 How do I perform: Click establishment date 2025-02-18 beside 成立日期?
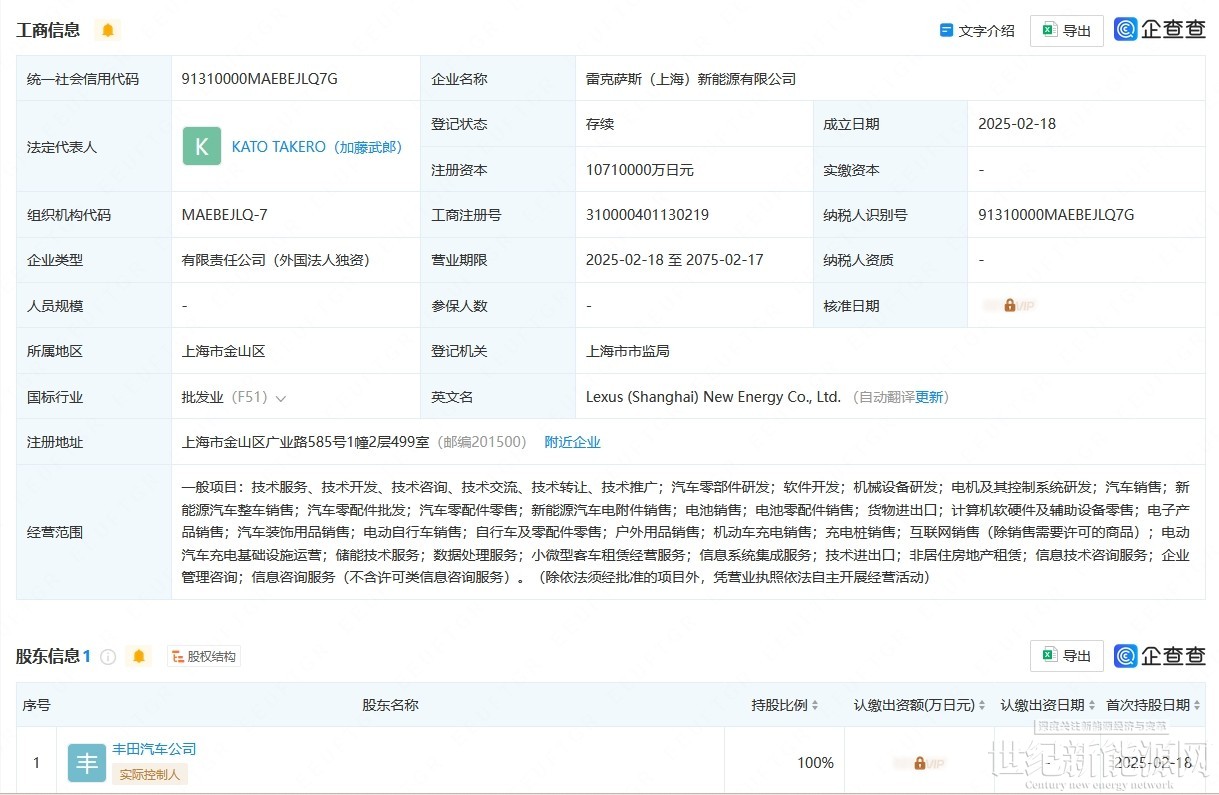(x=1017, y=124)
